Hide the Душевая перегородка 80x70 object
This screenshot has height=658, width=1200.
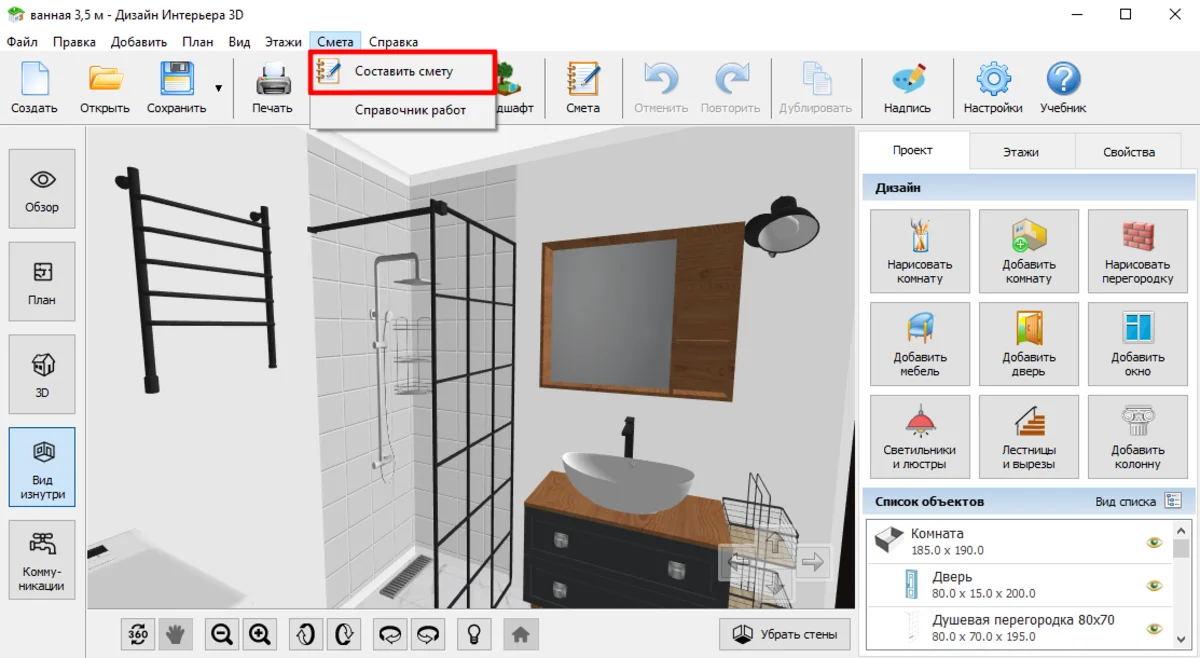pyautogui.click(x=1154, y=628)
